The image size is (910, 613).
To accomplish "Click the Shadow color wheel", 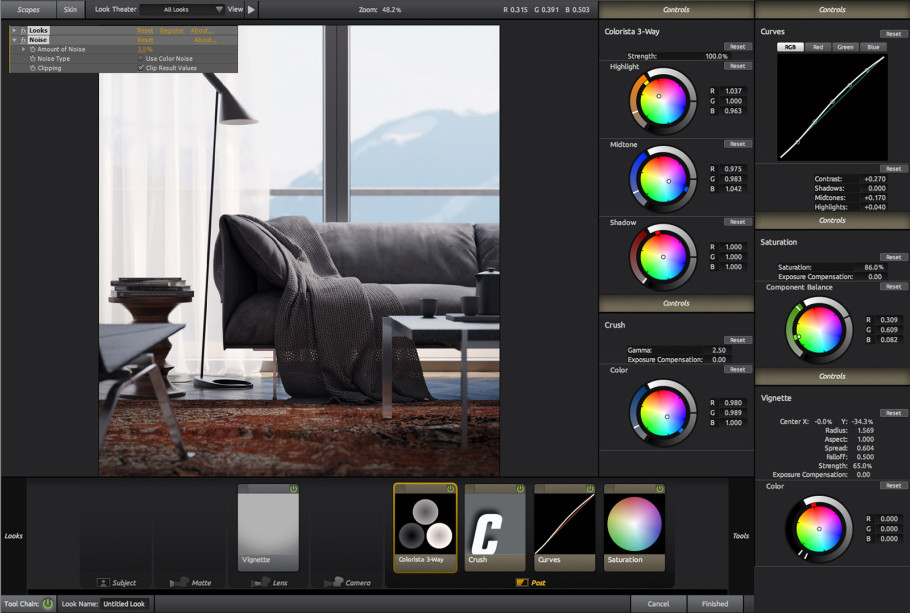I will (x=663, y=257).
